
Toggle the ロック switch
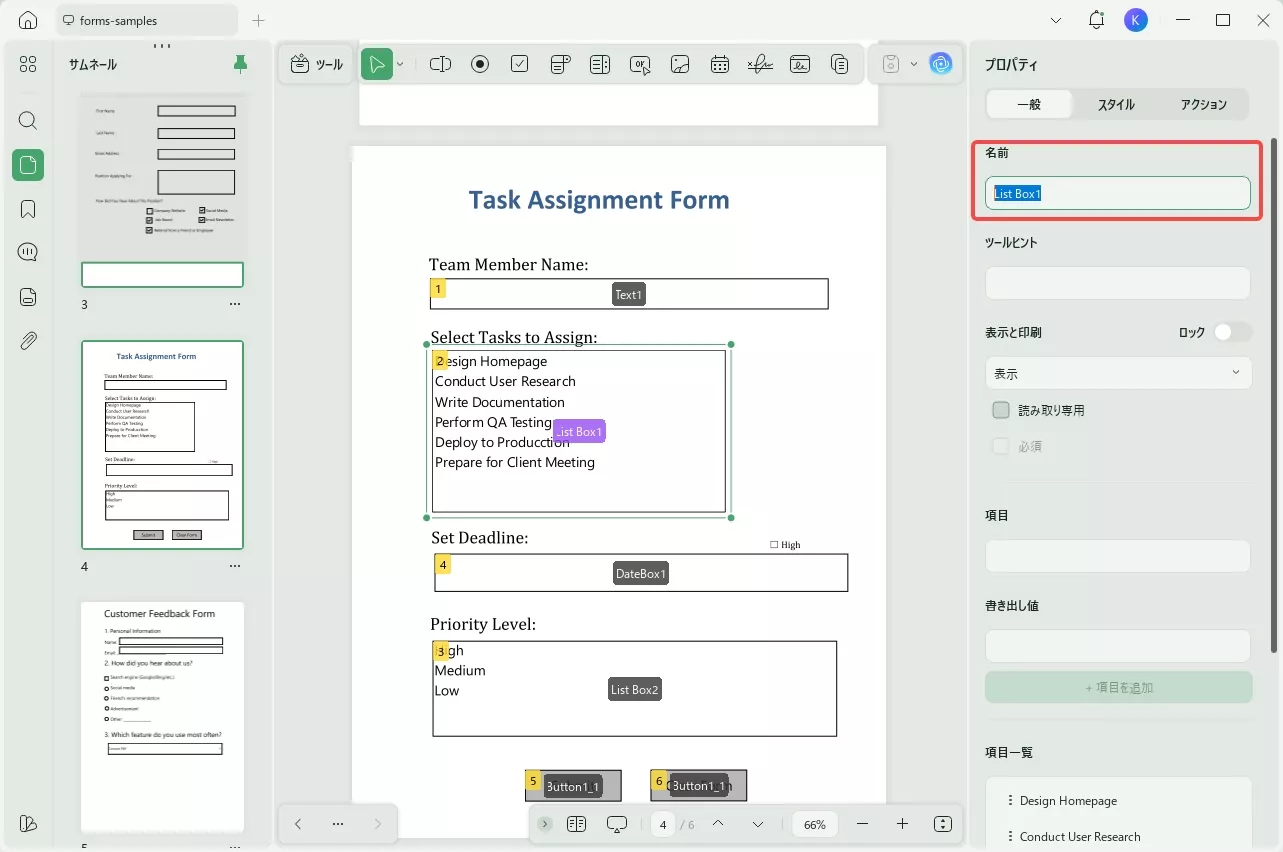tap(1232, 332)
